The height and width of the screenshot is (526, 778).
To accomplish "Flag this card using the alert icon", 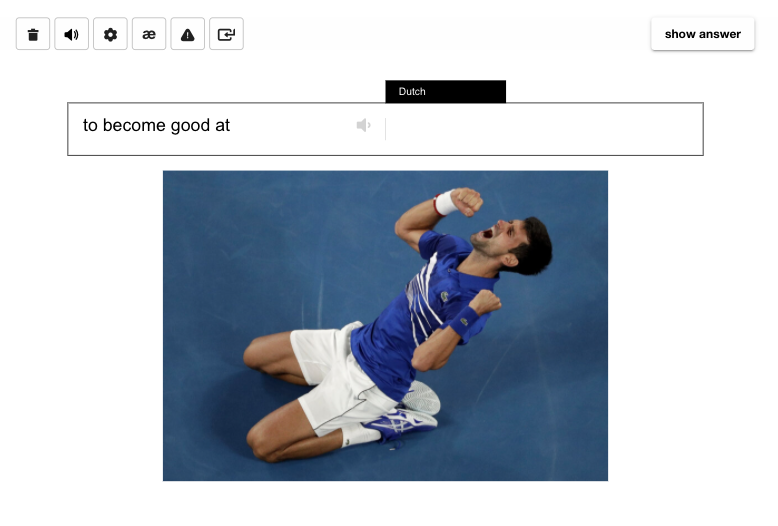I will coord(188,34).
